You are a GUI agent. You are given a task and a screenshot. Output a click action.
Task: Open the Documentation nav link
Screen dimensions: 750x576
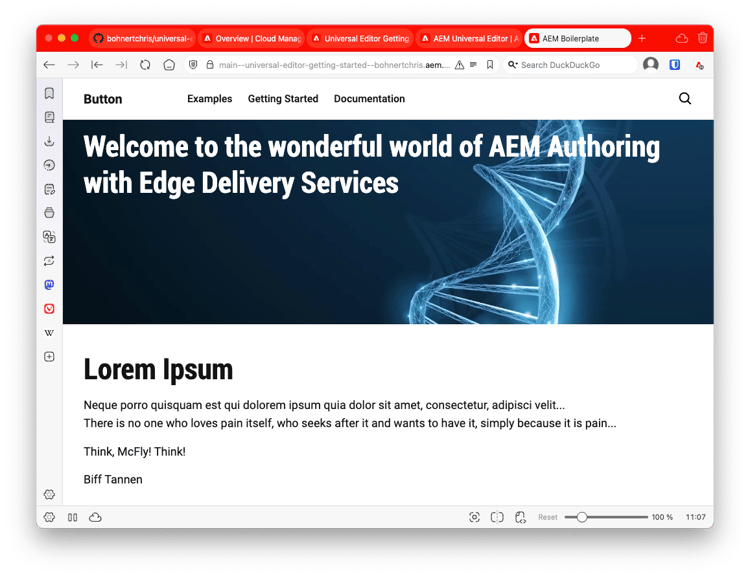369,99
